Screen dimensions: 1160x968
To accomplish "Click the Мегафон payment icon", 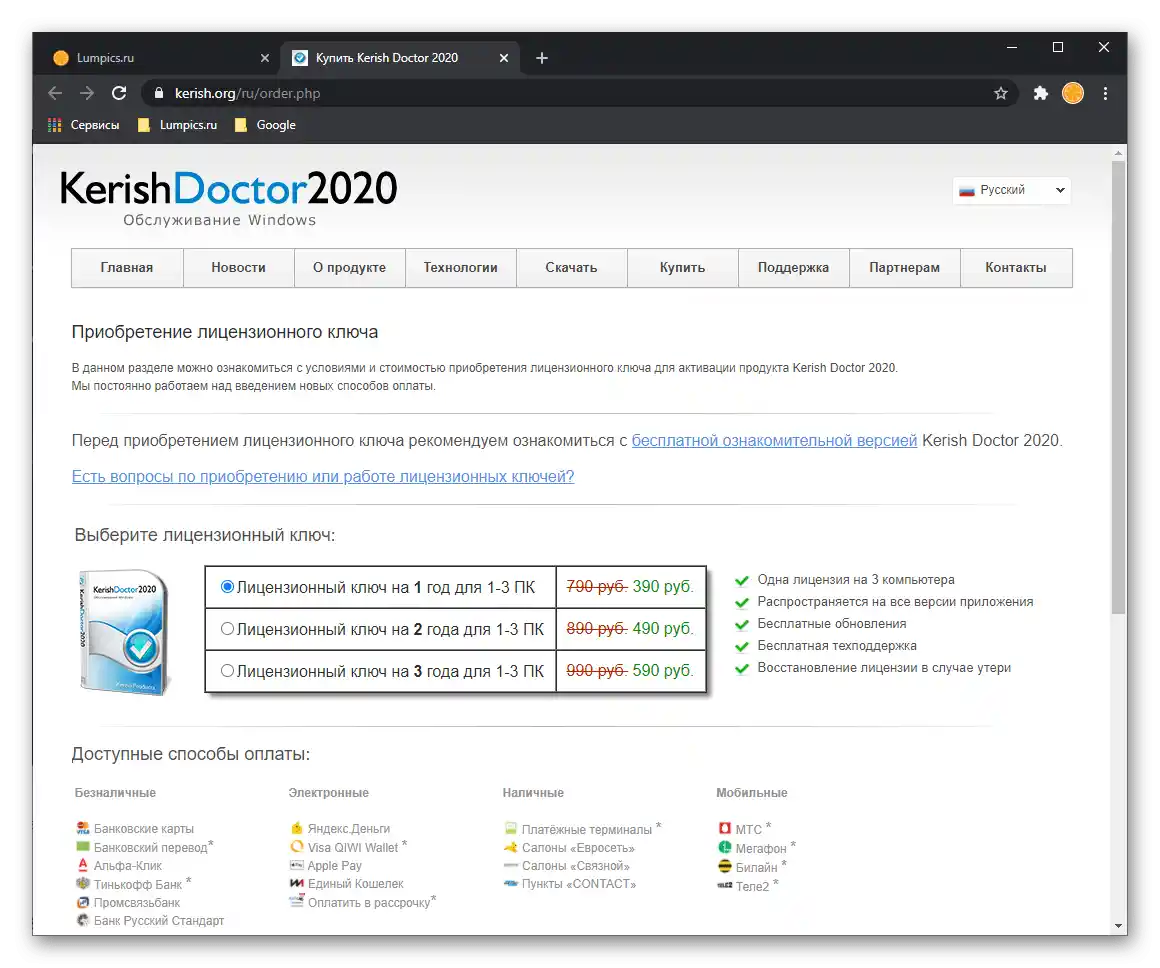I will 724,847.
